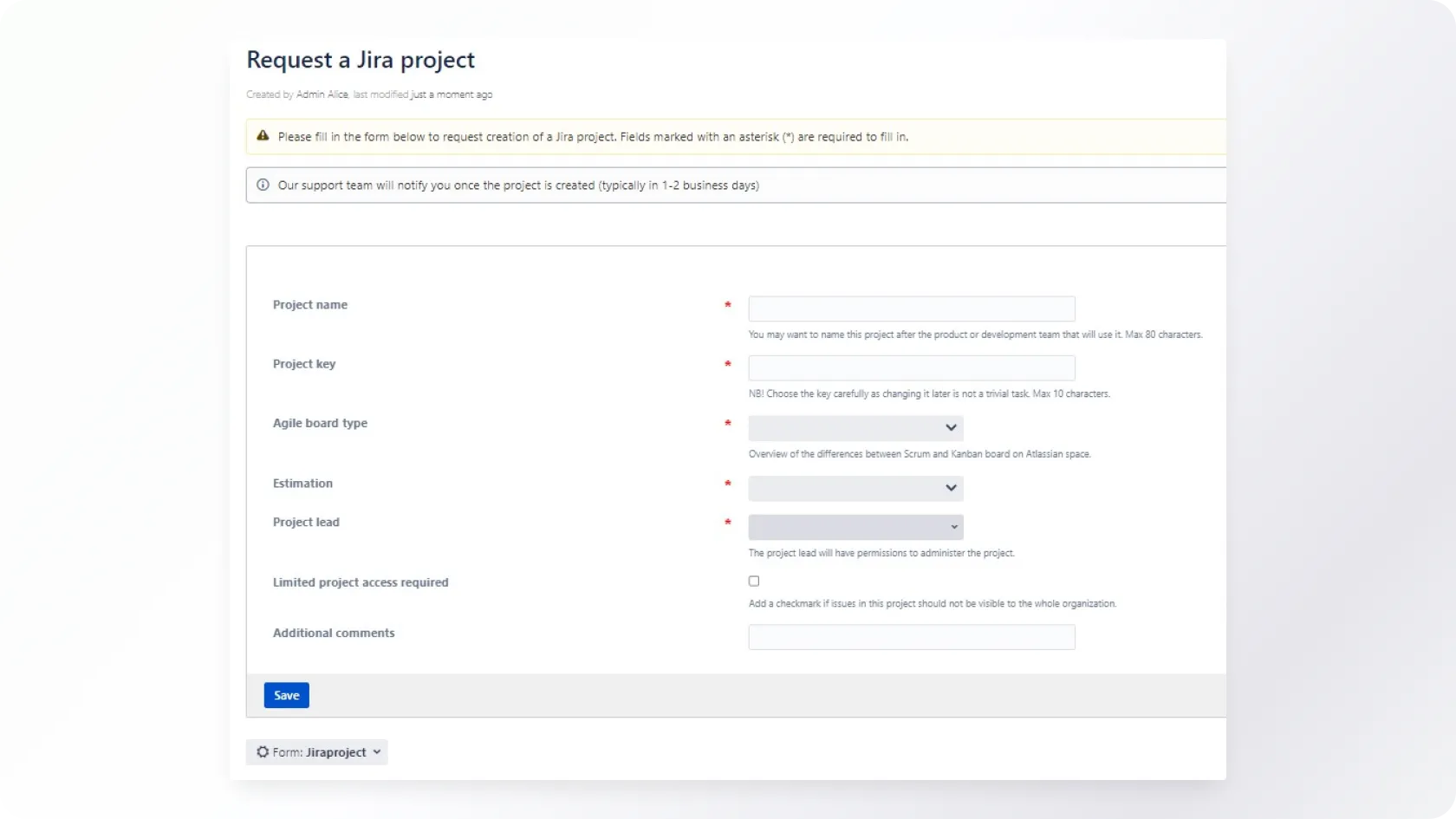
Task: Click the Limited project access required label
Action: tap(361, 582)
